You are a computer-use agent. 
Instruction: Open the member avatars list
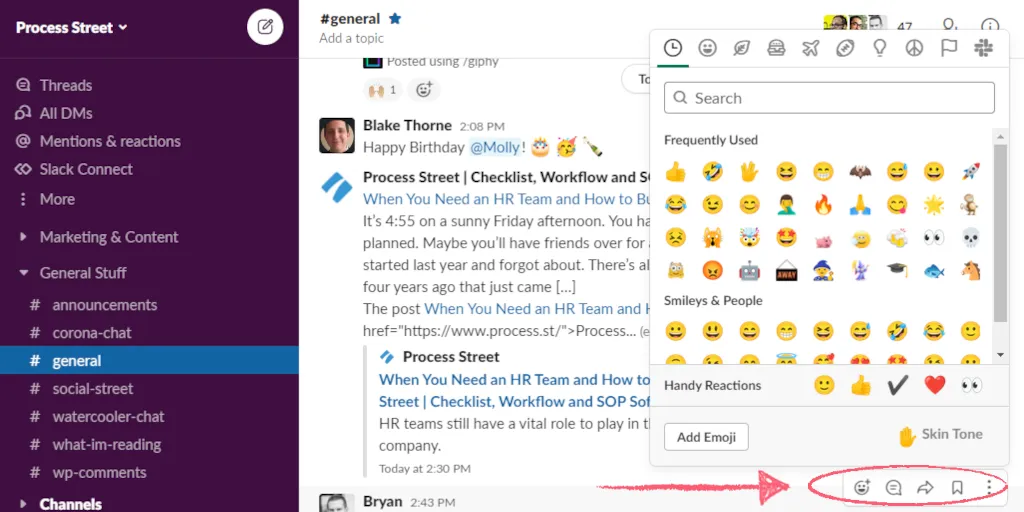click(x=856, y=23)
